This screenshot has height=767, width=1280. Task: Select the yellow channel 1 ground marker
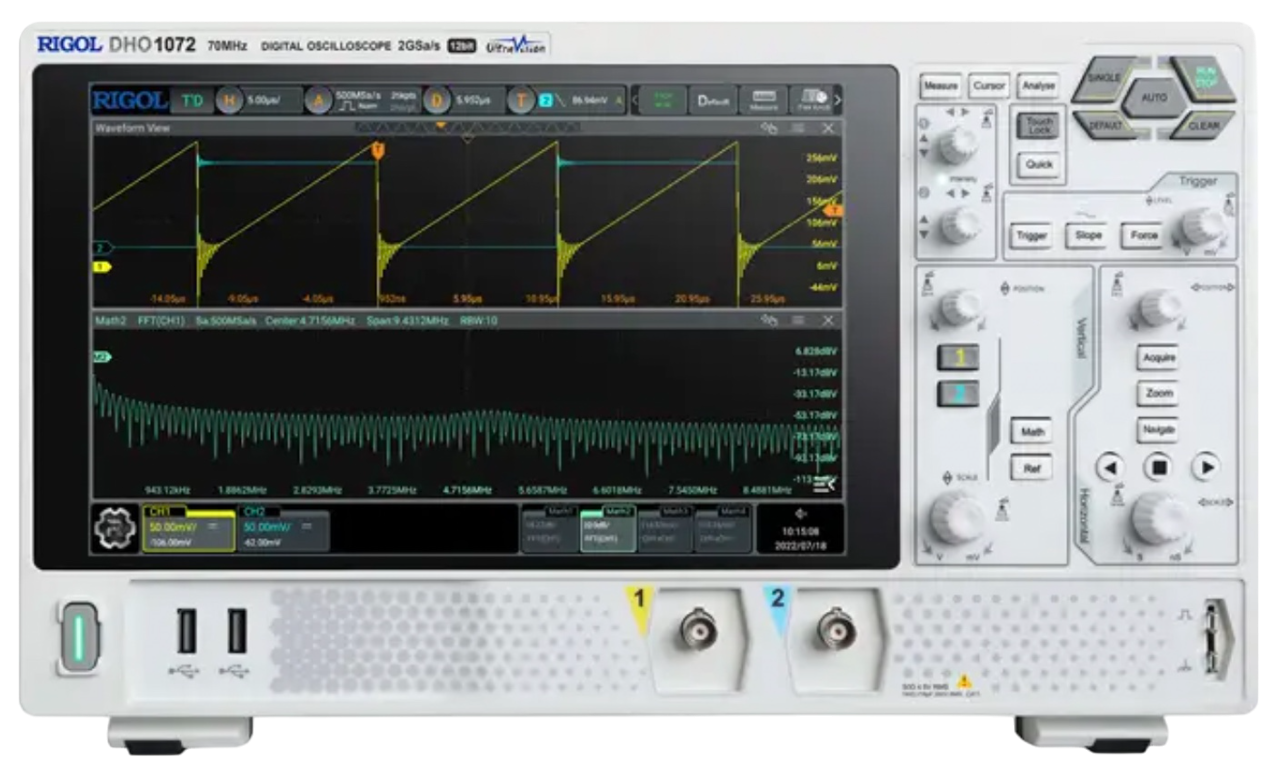point(101,266)
